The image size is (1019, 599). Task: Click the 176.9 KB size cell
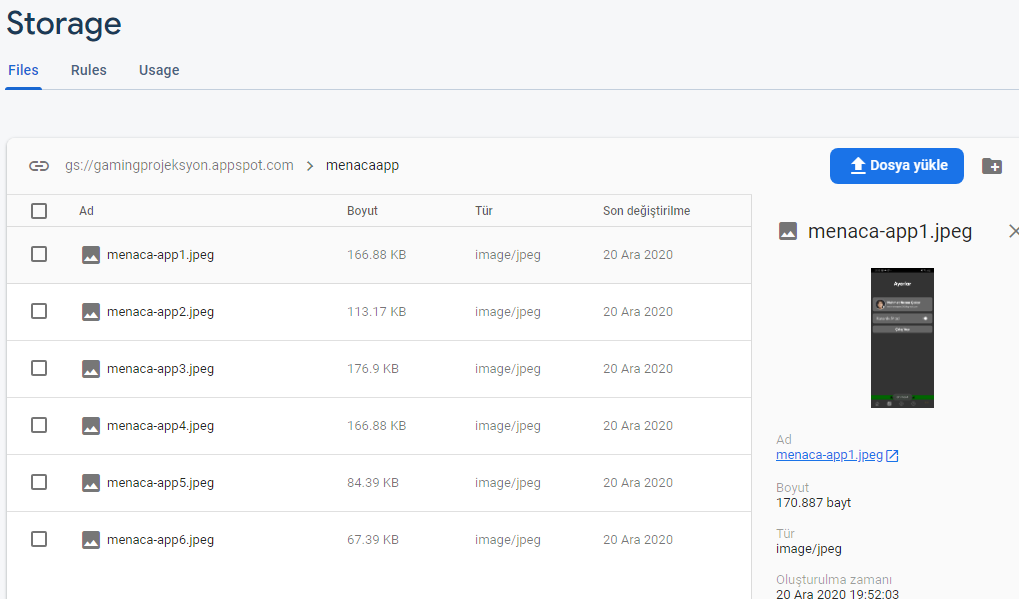pos(373,369)
